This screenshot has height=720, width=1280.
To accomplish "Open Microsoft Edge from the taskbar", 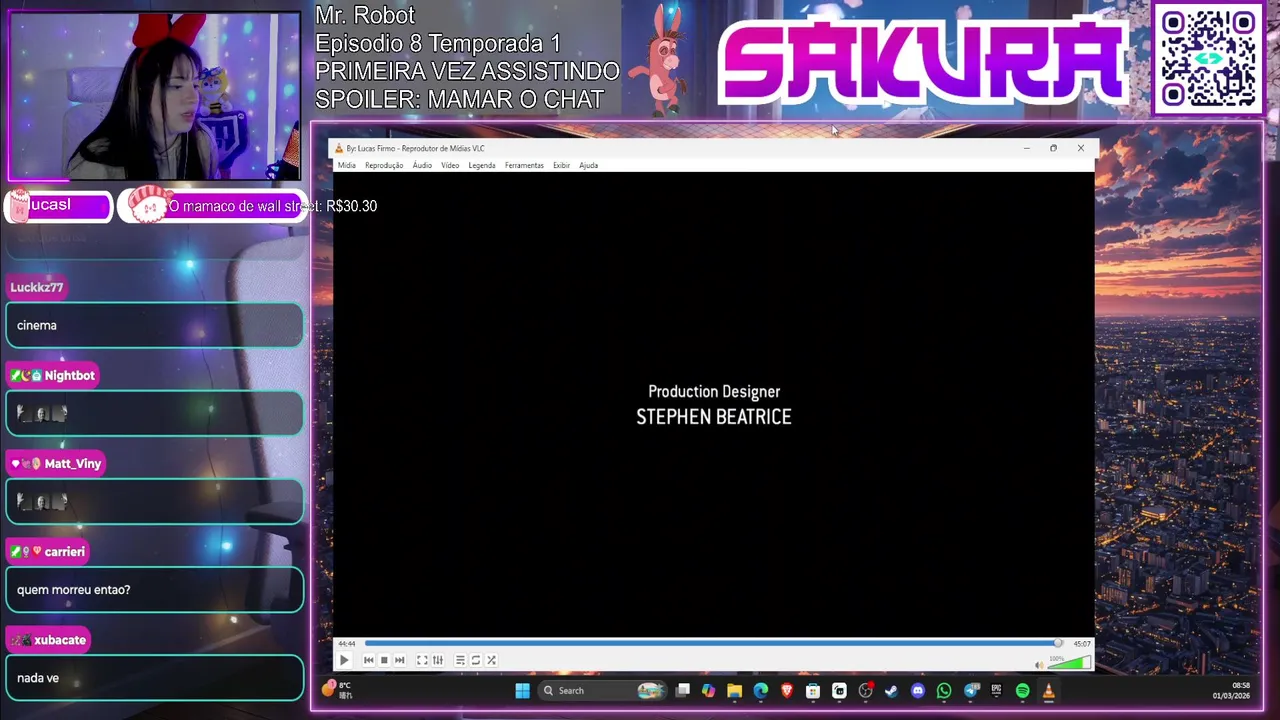I will 760,690.
